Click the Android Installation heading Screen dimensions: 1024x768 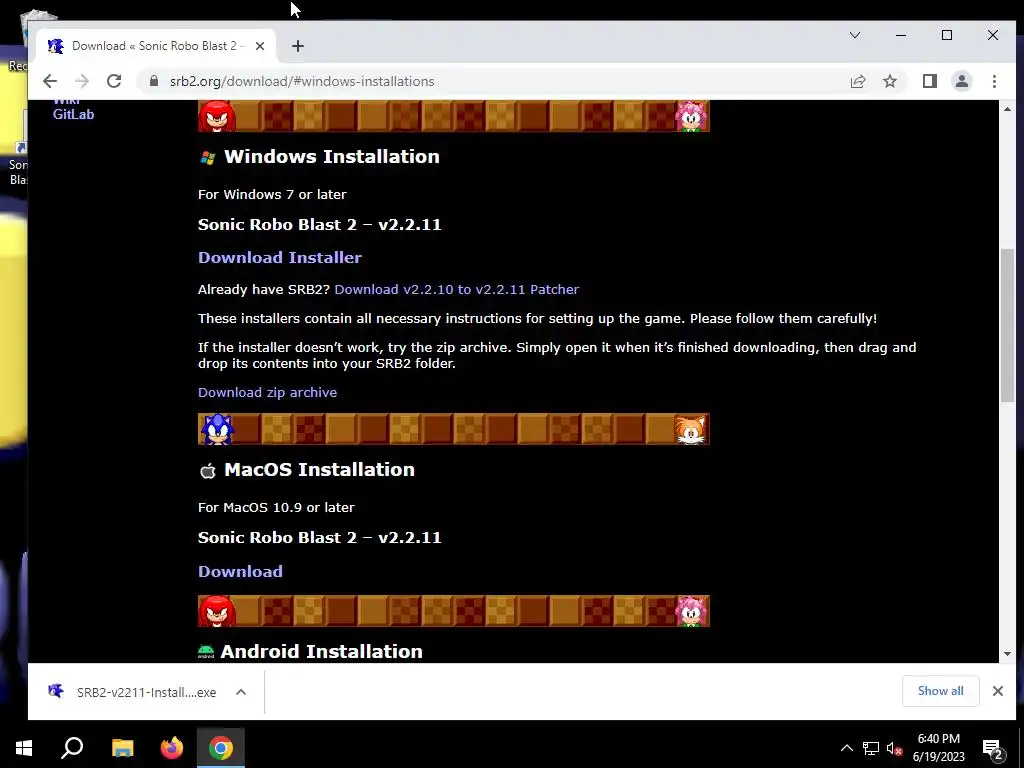321,651
